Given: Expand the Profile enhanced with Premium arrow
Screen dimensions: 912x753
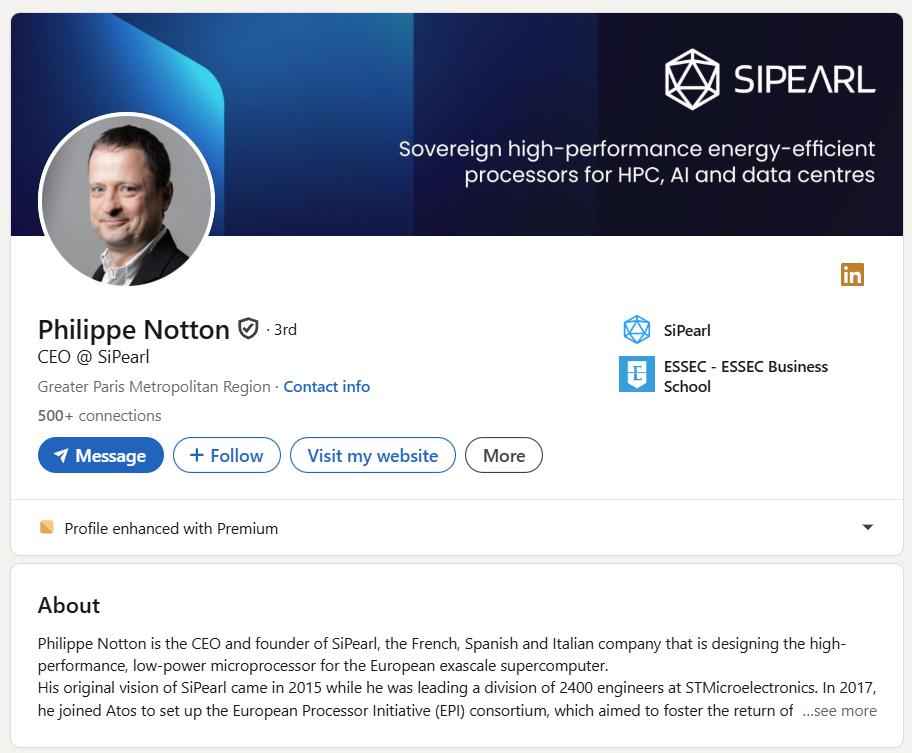Looking at the screenshot, I should click(867, 527).
